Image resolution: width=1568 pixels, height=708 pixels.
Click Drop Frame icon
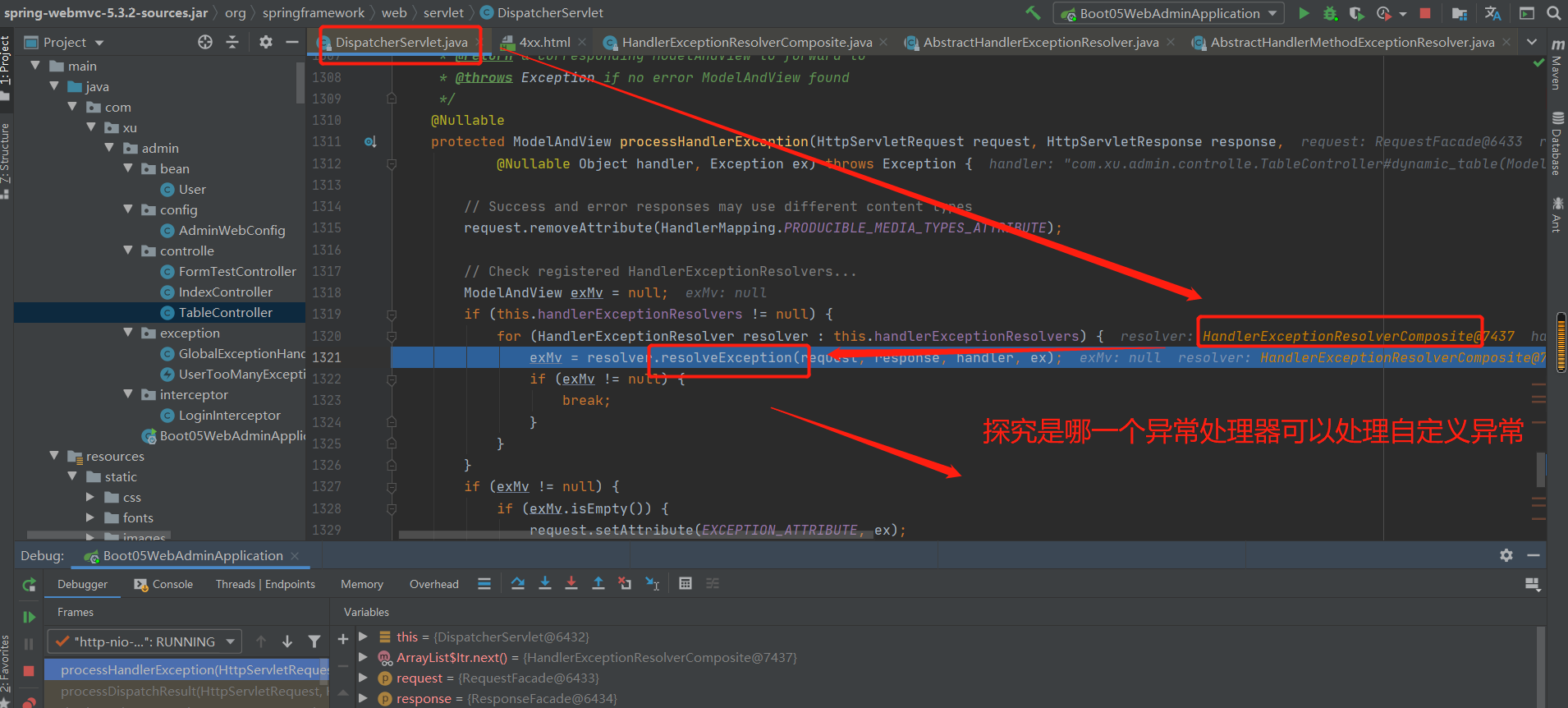point(625,583)
